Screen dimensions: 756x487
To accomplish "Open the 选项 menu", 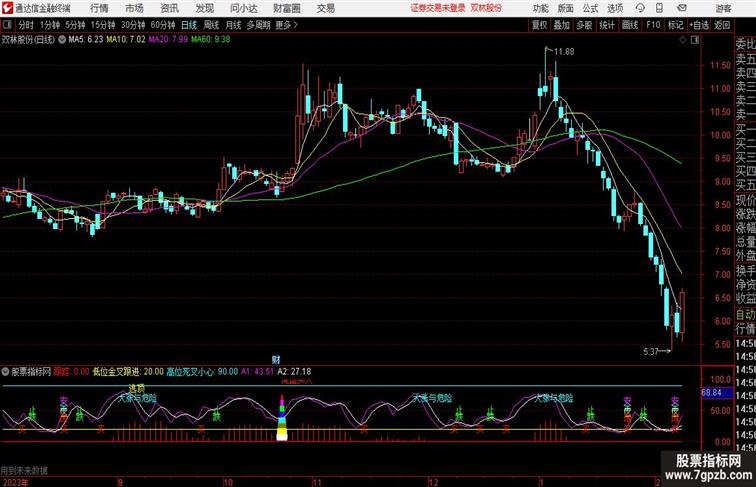I will pyautogui.click(x=615, y=8).
